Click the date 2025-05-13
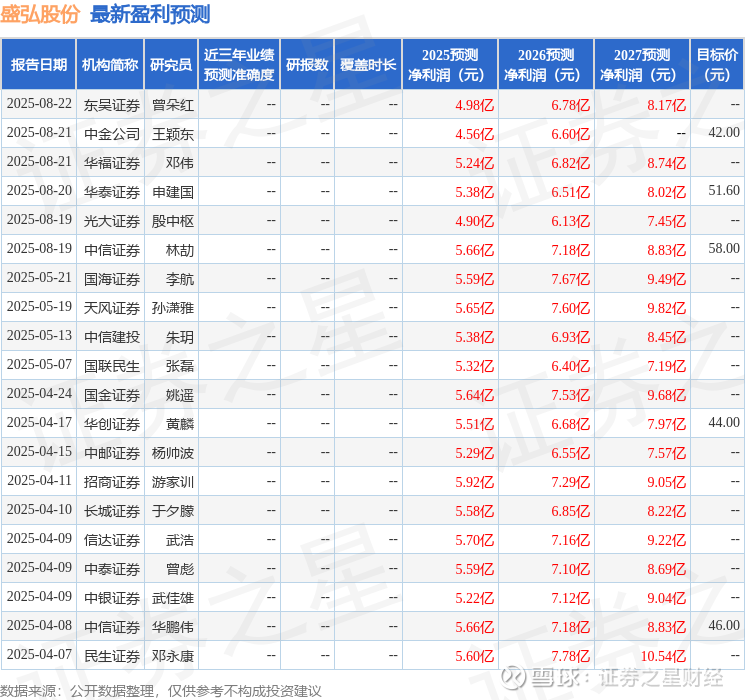Screen dimensions: 745x700 point(39,336)
